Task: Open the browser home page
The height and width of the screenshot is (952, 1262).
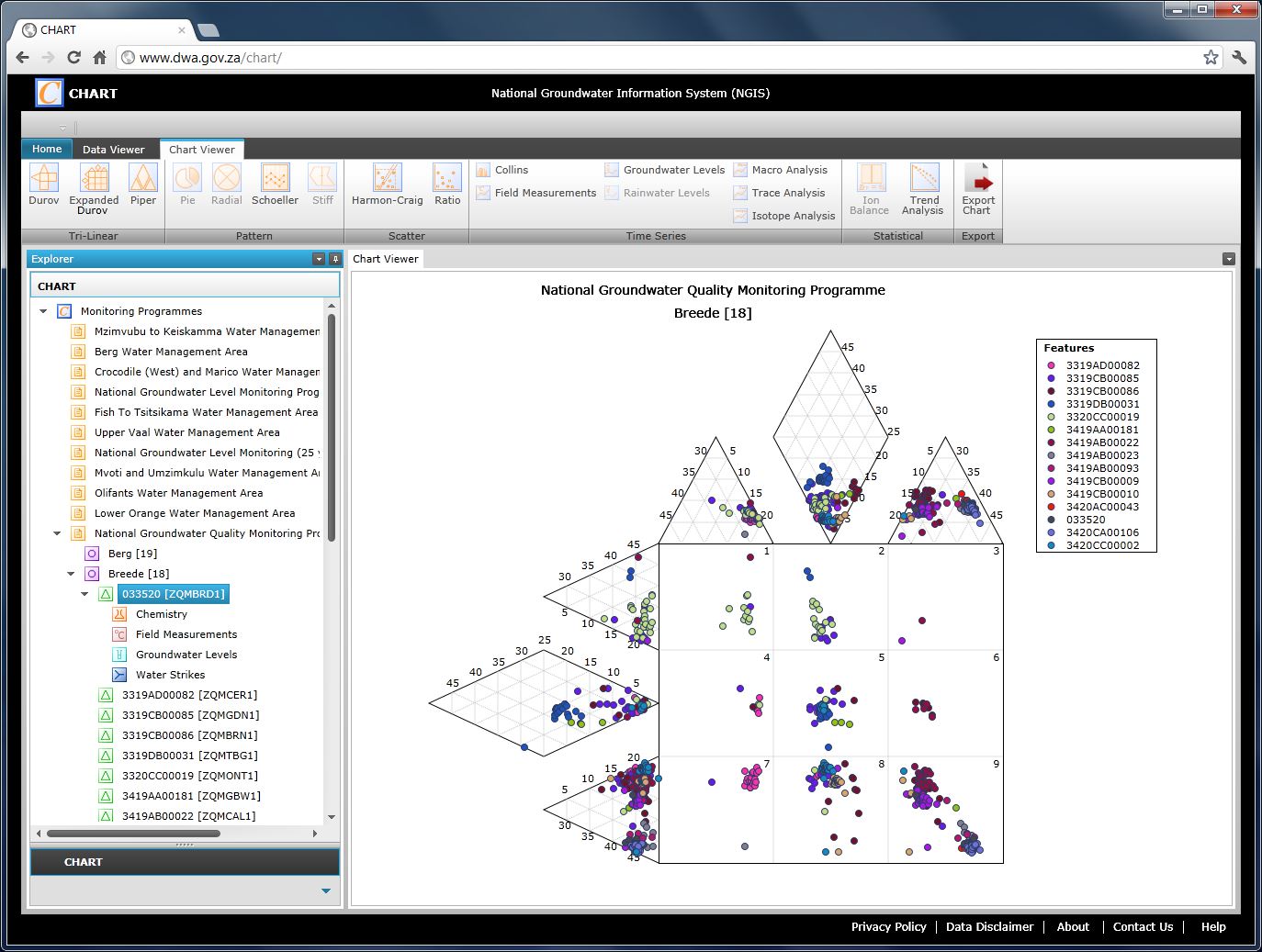Action: coord(99,57)
